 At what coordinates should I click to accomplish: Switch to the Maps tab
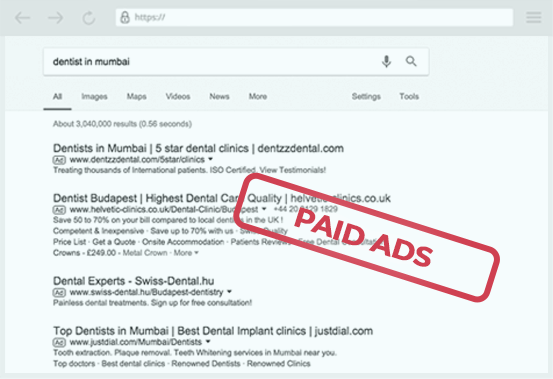click(136, 97)
